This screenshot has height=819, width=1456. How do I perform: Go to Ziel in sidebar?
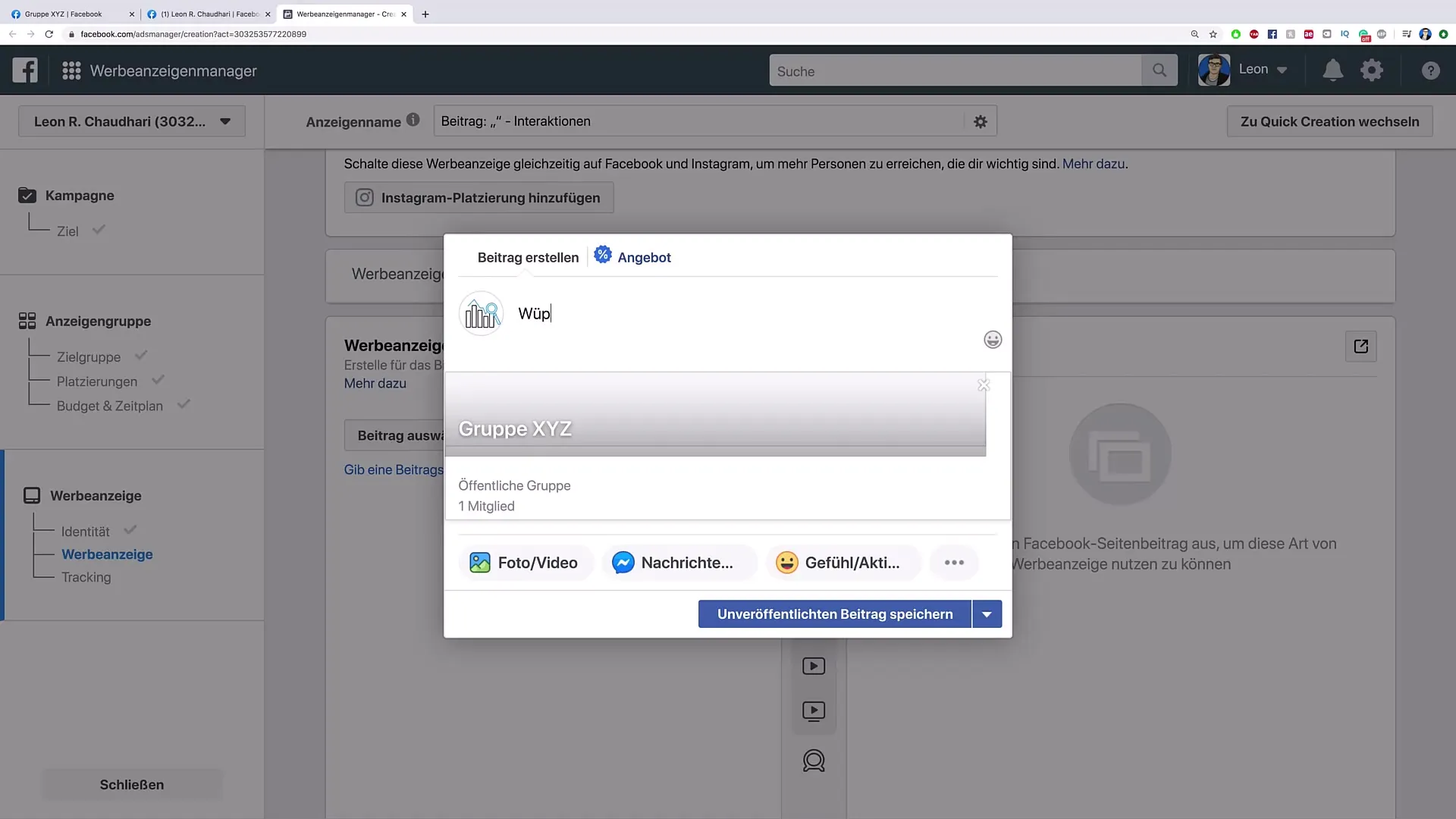(x=67, y=231)
